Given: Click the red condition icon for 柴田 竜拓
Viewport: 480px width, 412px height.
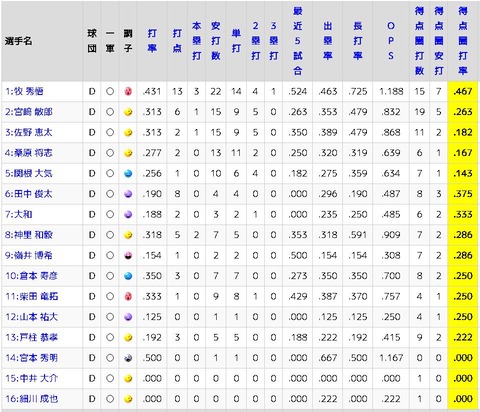Looking at the screenshot, I should [x=128, y=297].
